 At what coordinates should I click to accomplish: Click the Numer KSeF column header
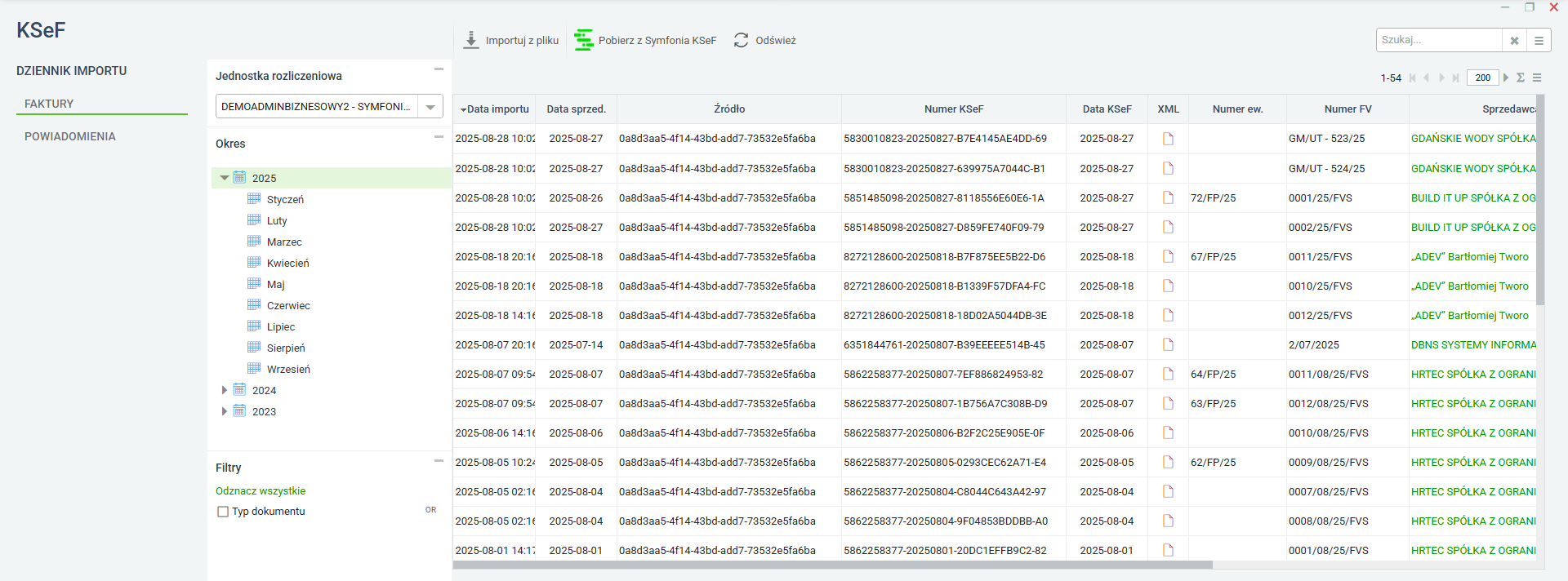tap(954, 109)
